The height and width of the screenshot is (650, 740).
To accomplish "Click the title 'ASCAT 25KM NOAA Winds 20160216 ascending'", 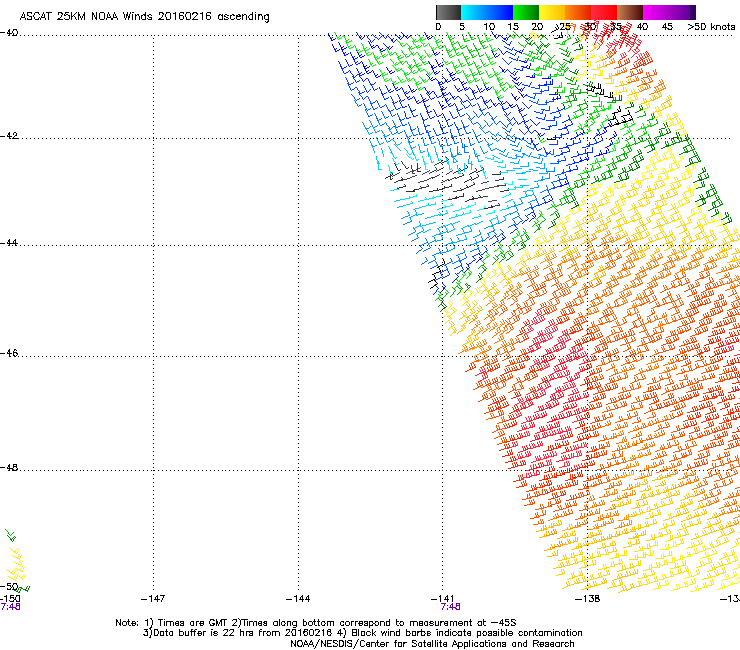I will (x=144, y=17).
